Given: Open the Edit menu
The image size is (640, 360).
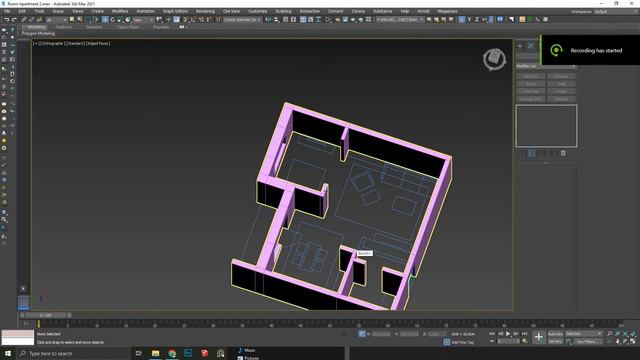Looking at the screenshot, I should pos(22,11).
